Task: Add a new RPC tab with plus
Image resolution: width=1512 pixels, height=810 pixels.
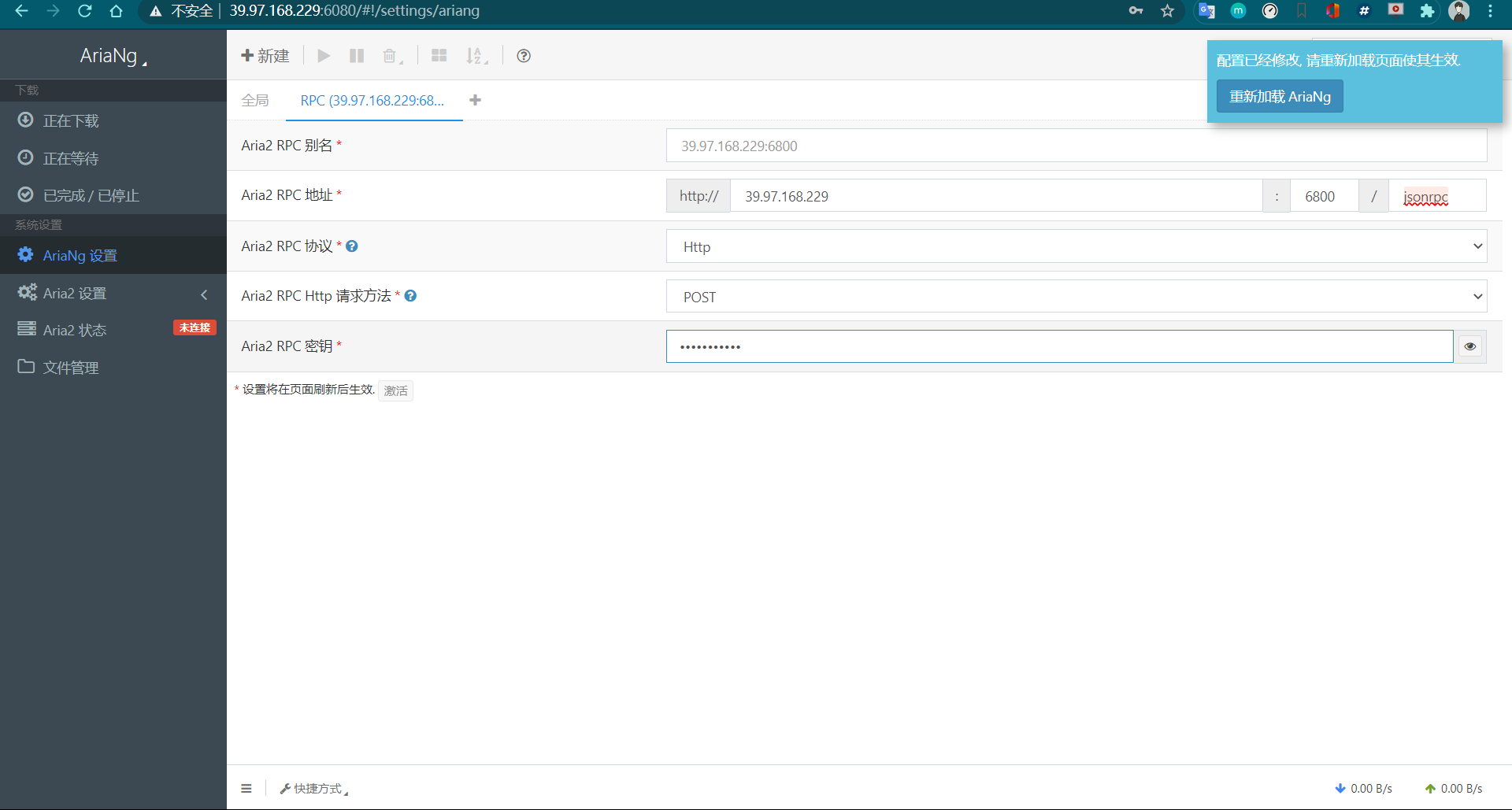Action: point(475,100)
